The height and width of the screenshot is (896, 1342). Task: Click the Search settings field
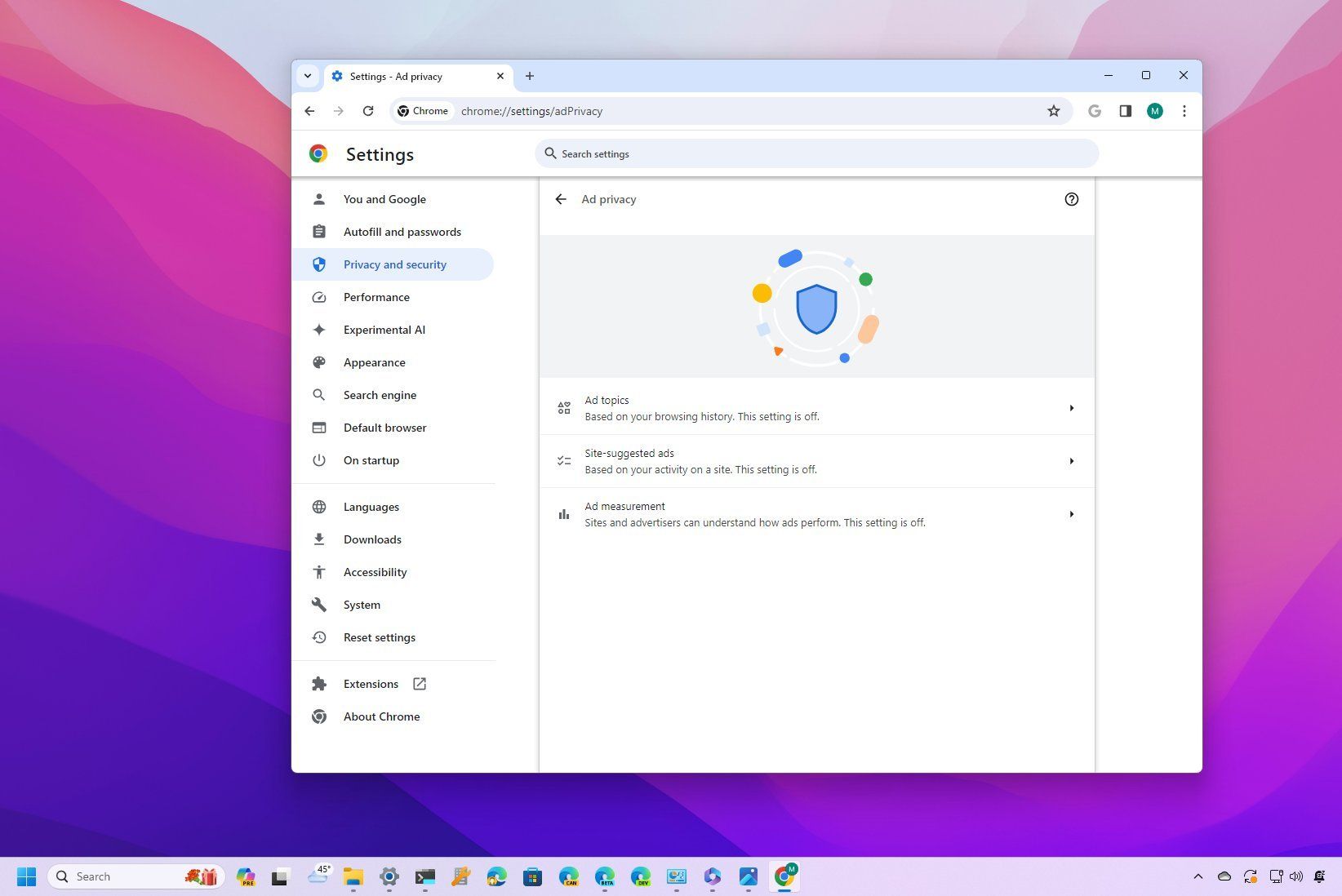click(816, 153)
